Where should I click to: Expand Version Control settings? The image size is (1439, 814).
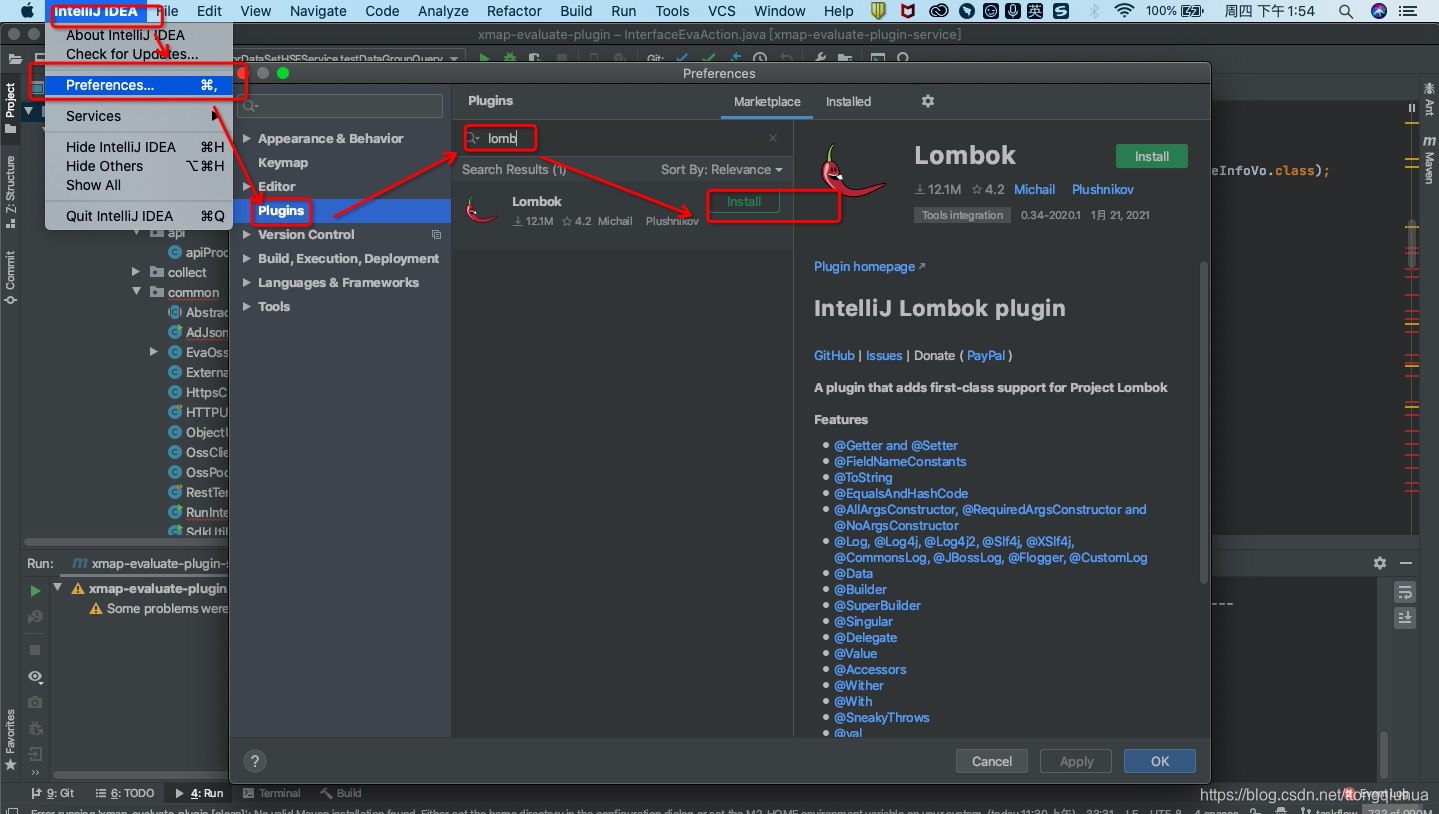click(x=247, y=235)
